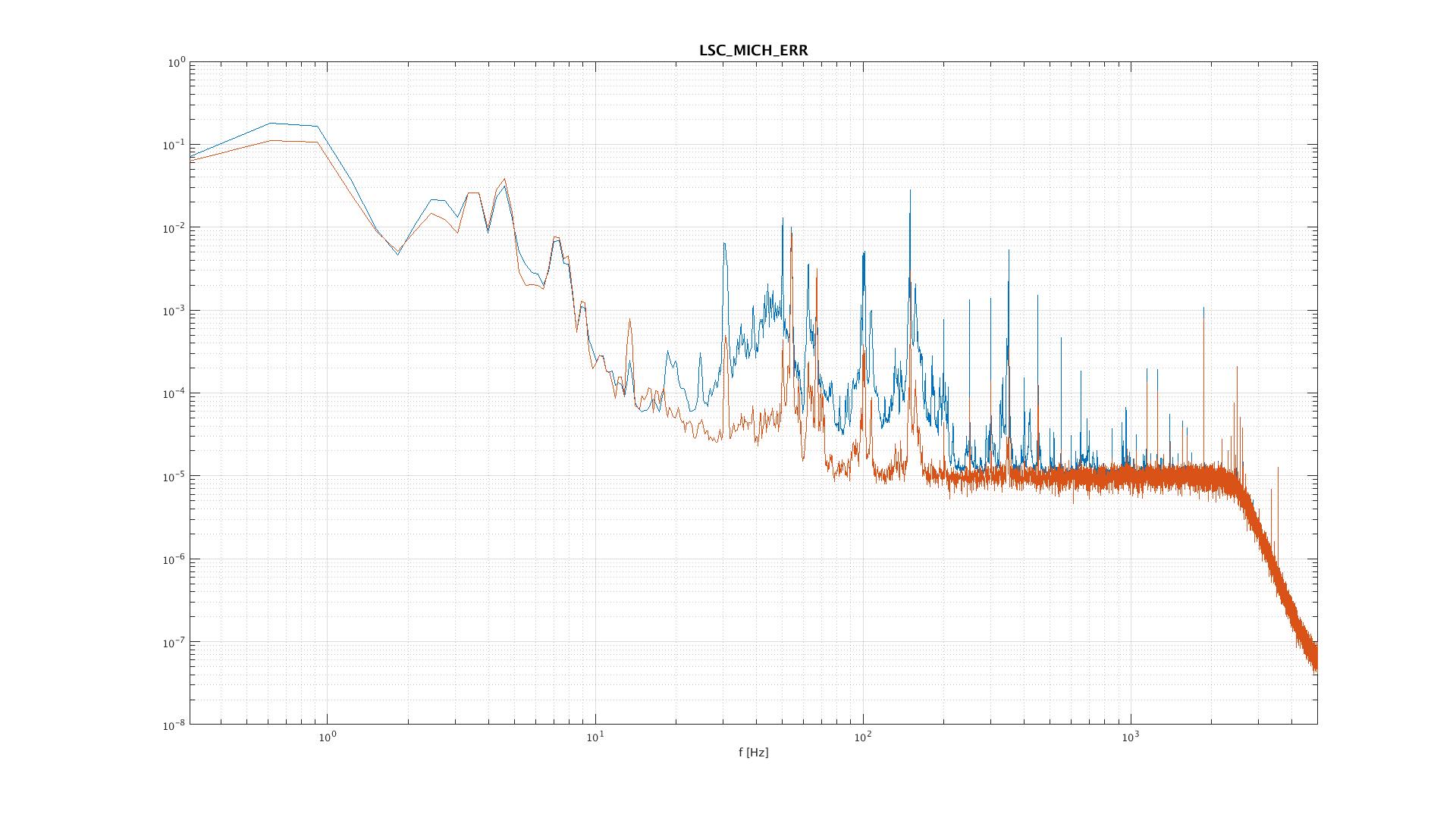The height and width of the screenshot is (814, 1456).
Task: Click the orange curve's low-frequency hump below 1 Hz
Action: click(294, 142)
